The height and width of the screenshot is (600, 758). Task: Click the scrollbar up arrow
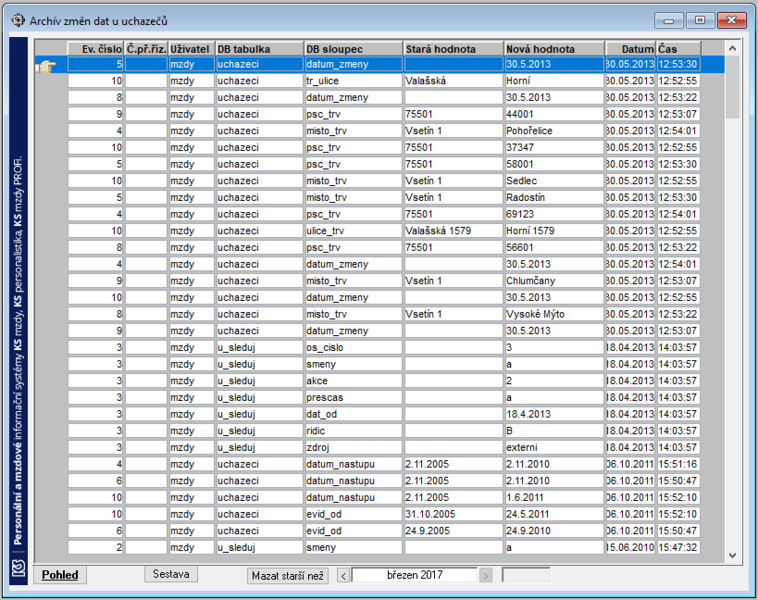tap(732, 48)
